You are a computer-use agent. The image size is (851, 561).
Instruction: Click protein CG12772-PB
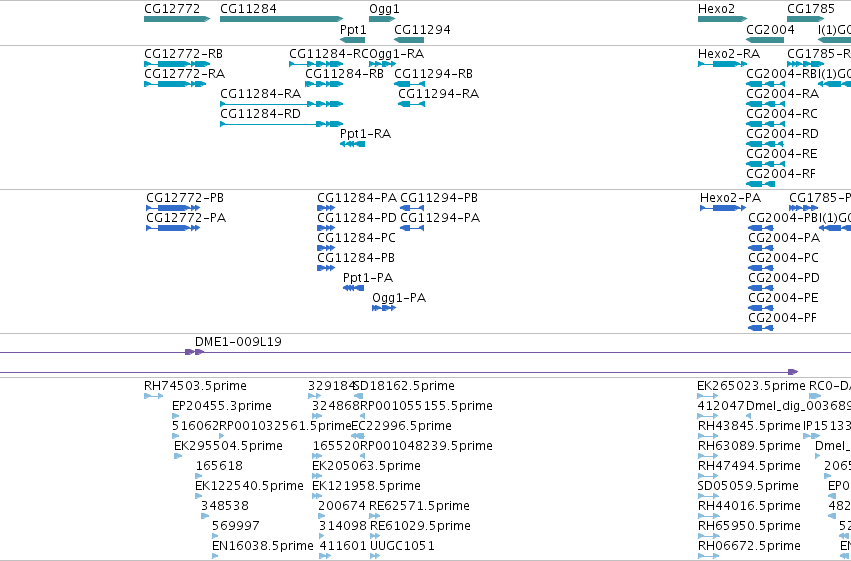coord(173,208)
